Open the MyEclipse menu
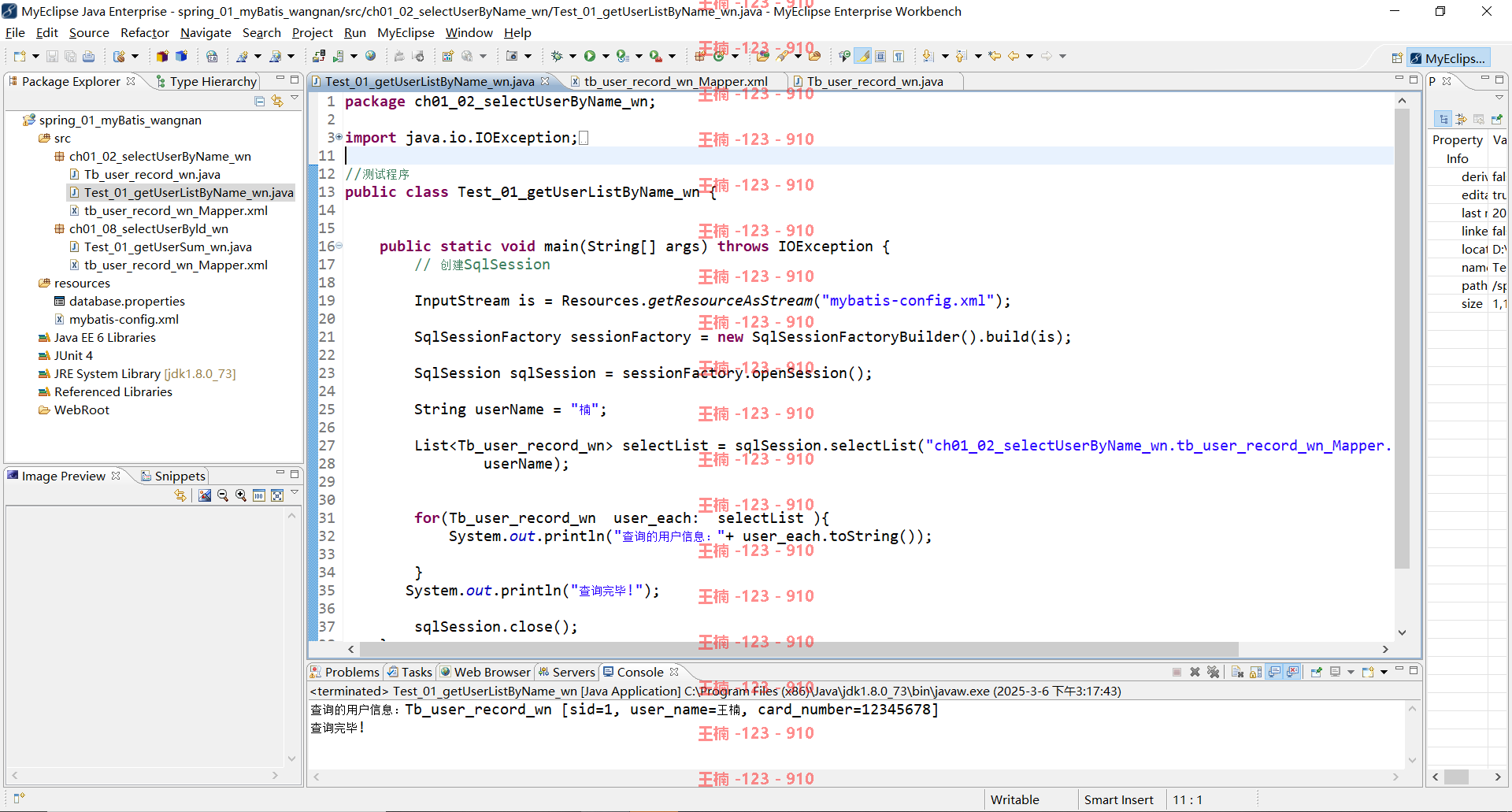Viewport: 1512px width, 812px height. [406, 32]
